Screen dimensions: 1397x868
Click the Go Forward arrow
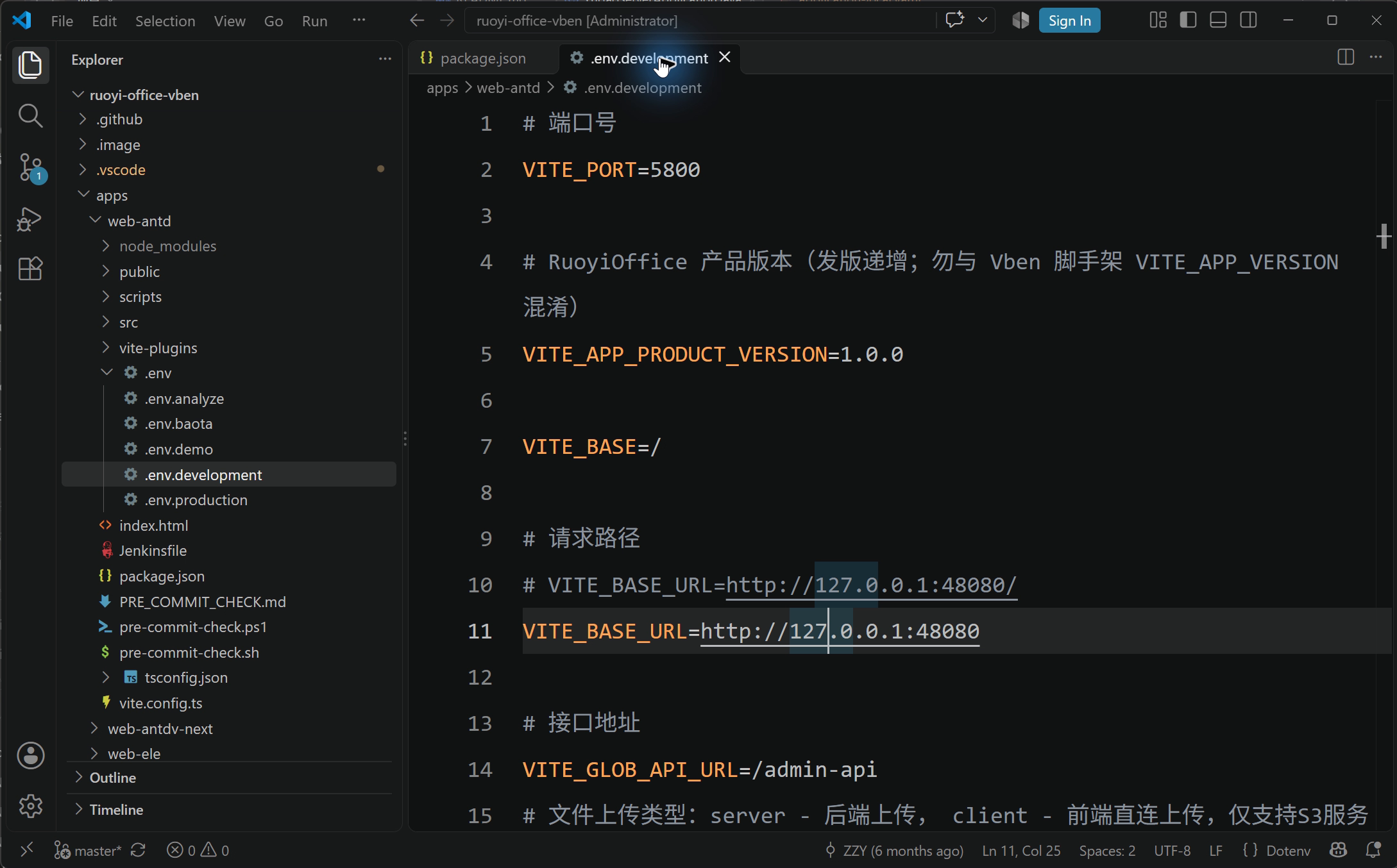[447, 21]
